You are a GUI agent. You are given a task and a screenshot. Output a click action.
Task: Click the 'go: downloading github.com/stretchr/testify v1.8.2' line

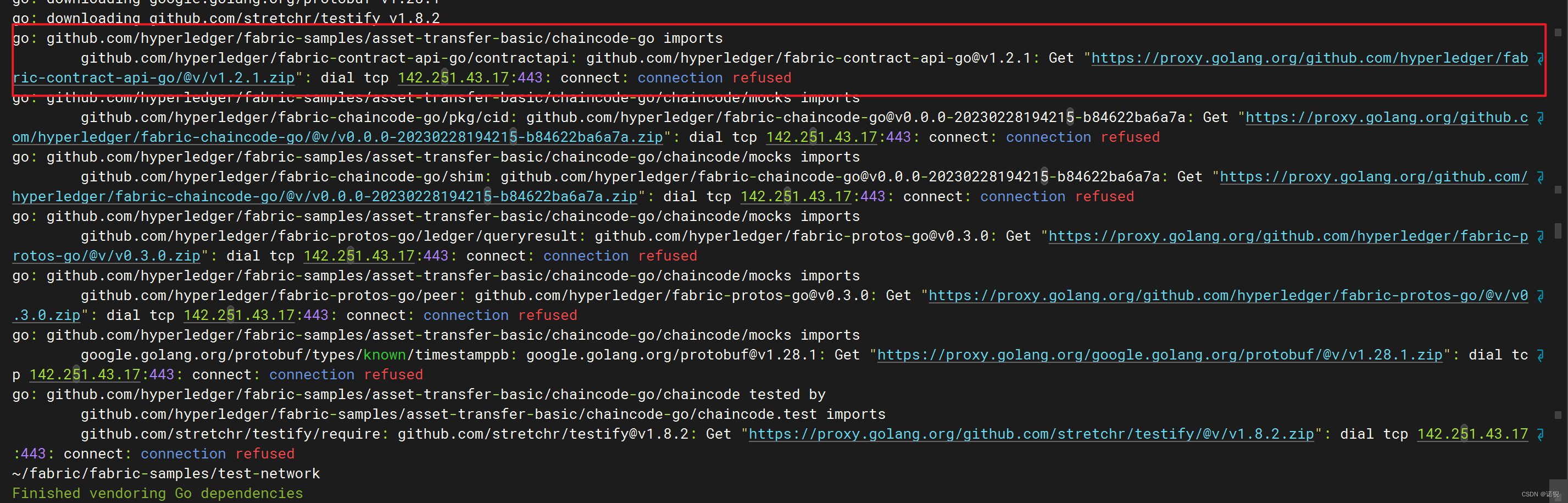tap(226, 19)
